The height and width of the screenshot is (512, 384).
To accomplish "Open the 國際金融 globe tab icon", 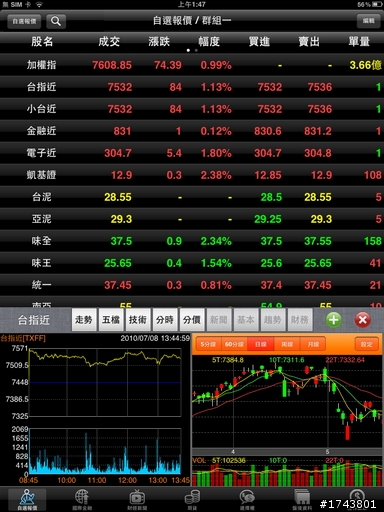I will coord(82,499).
